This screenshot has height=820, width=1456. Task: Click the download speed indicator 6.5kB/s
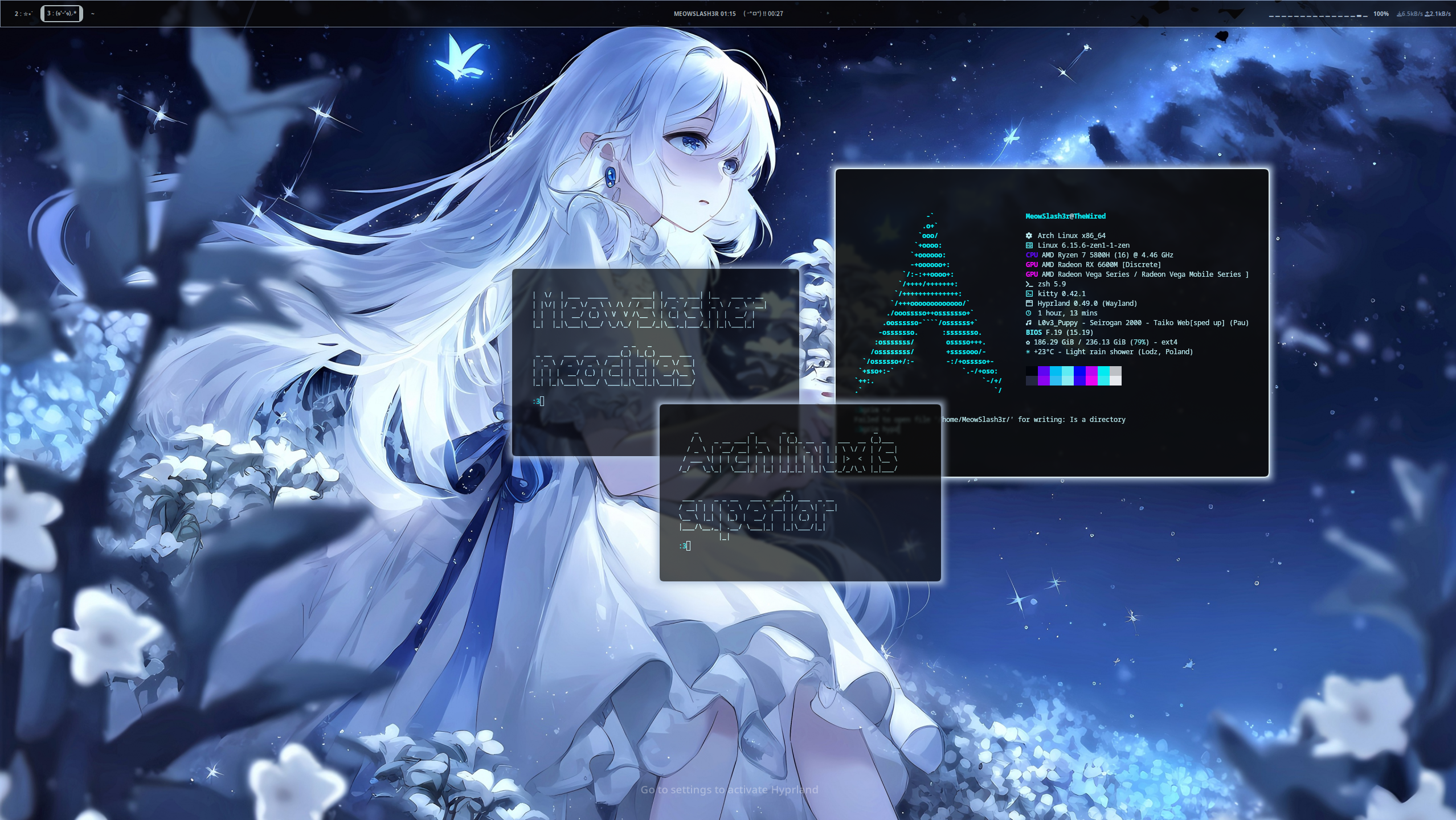click(1409, 14)
